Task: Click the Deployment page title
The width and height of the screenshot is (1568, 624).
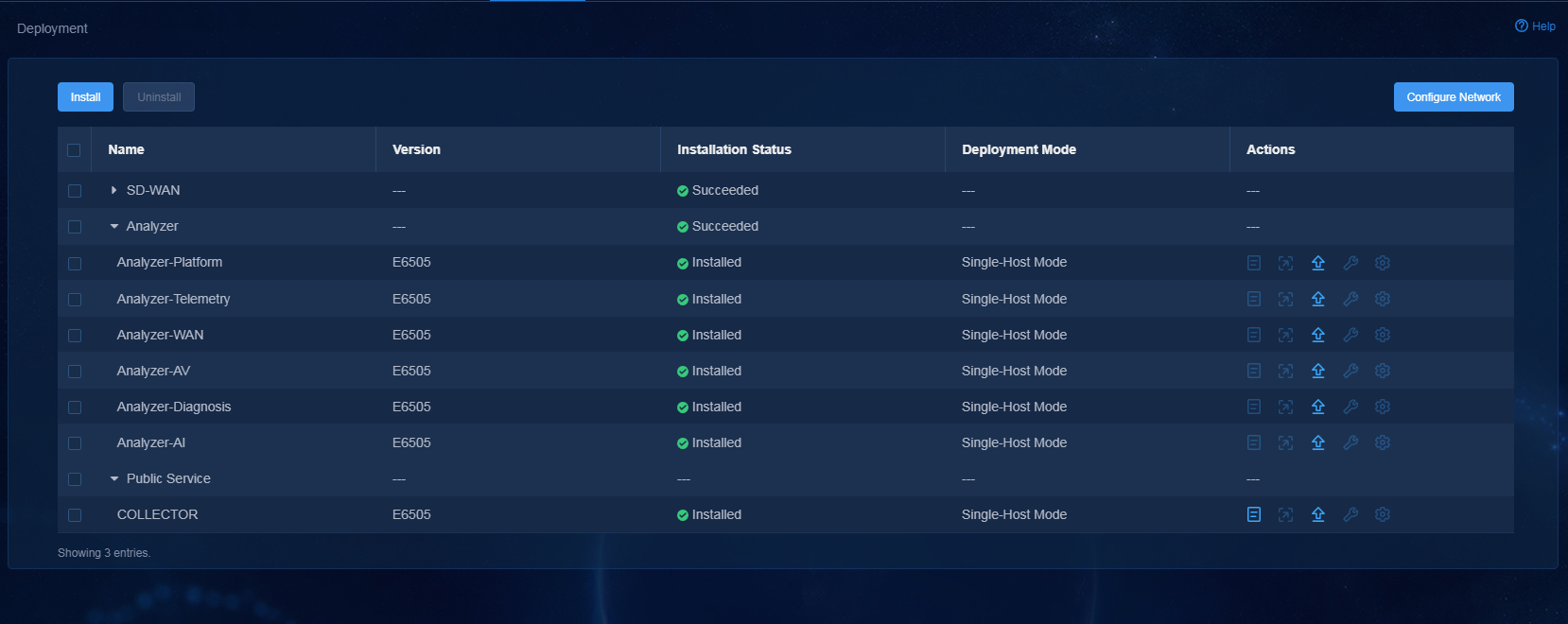Action: click(x=52, y=28)
